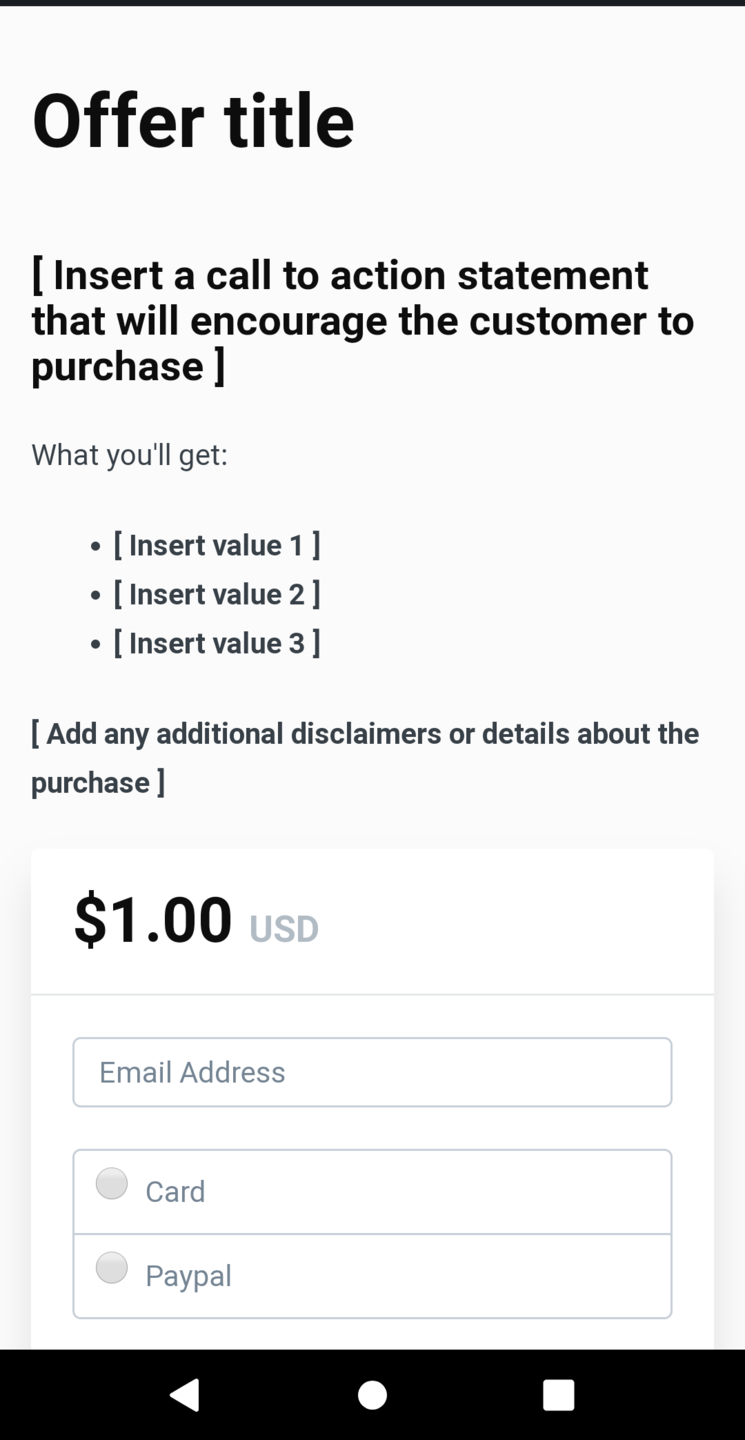Click the Offer title heading
This screenshot has height=1440, width=745.
[193, 121]
